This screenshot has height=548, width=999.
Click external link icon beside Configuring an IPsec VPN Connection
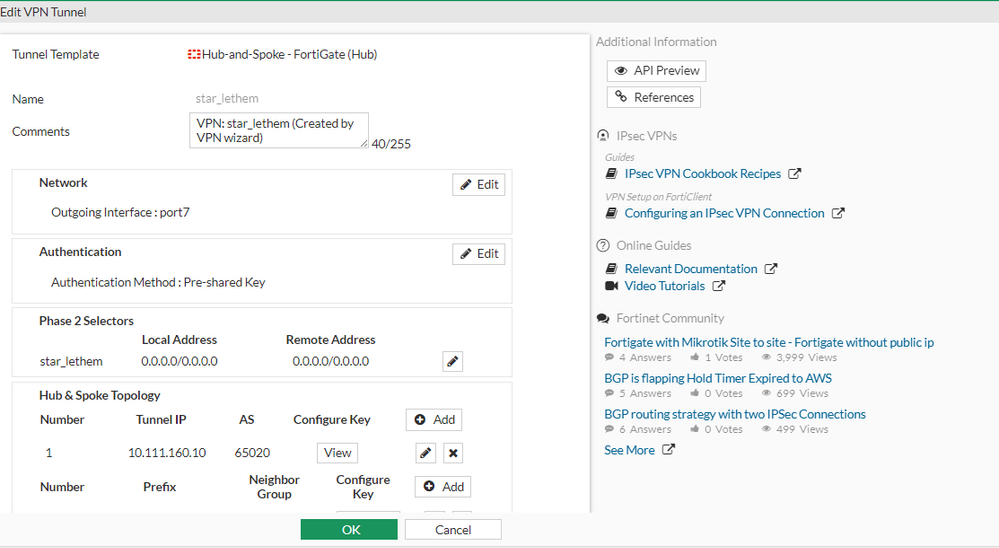pyautogui.click(x=838, y=213)
